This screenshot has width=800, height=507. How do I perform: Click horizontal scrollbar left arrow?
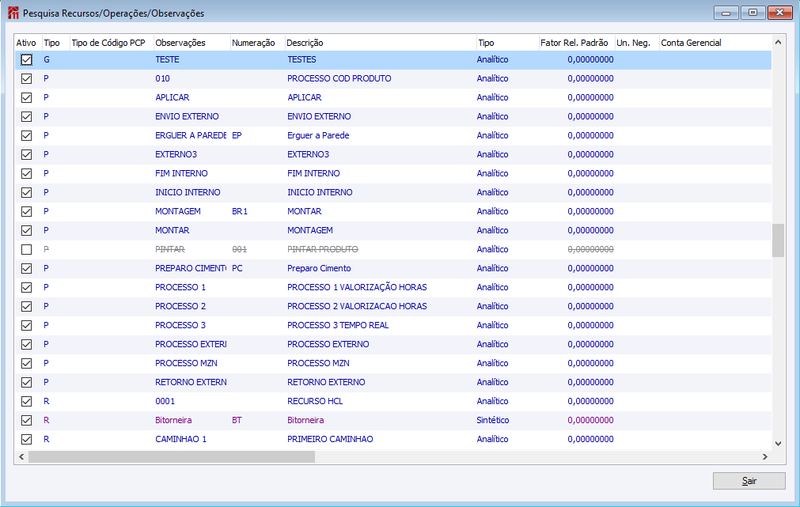point(21,457)
